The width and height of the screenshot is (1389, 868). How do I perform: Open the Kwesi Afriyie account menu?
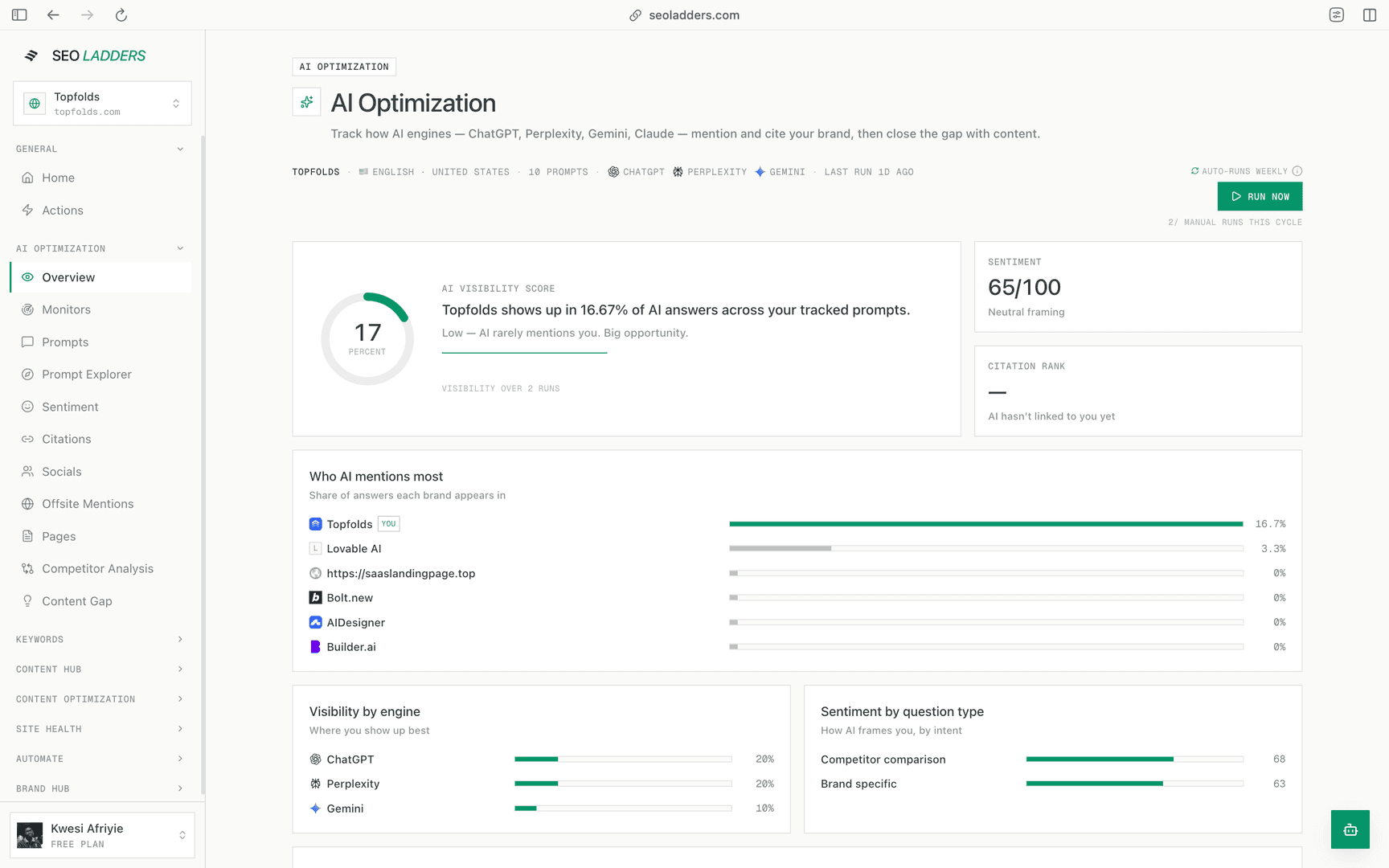[x=102, y=835]
